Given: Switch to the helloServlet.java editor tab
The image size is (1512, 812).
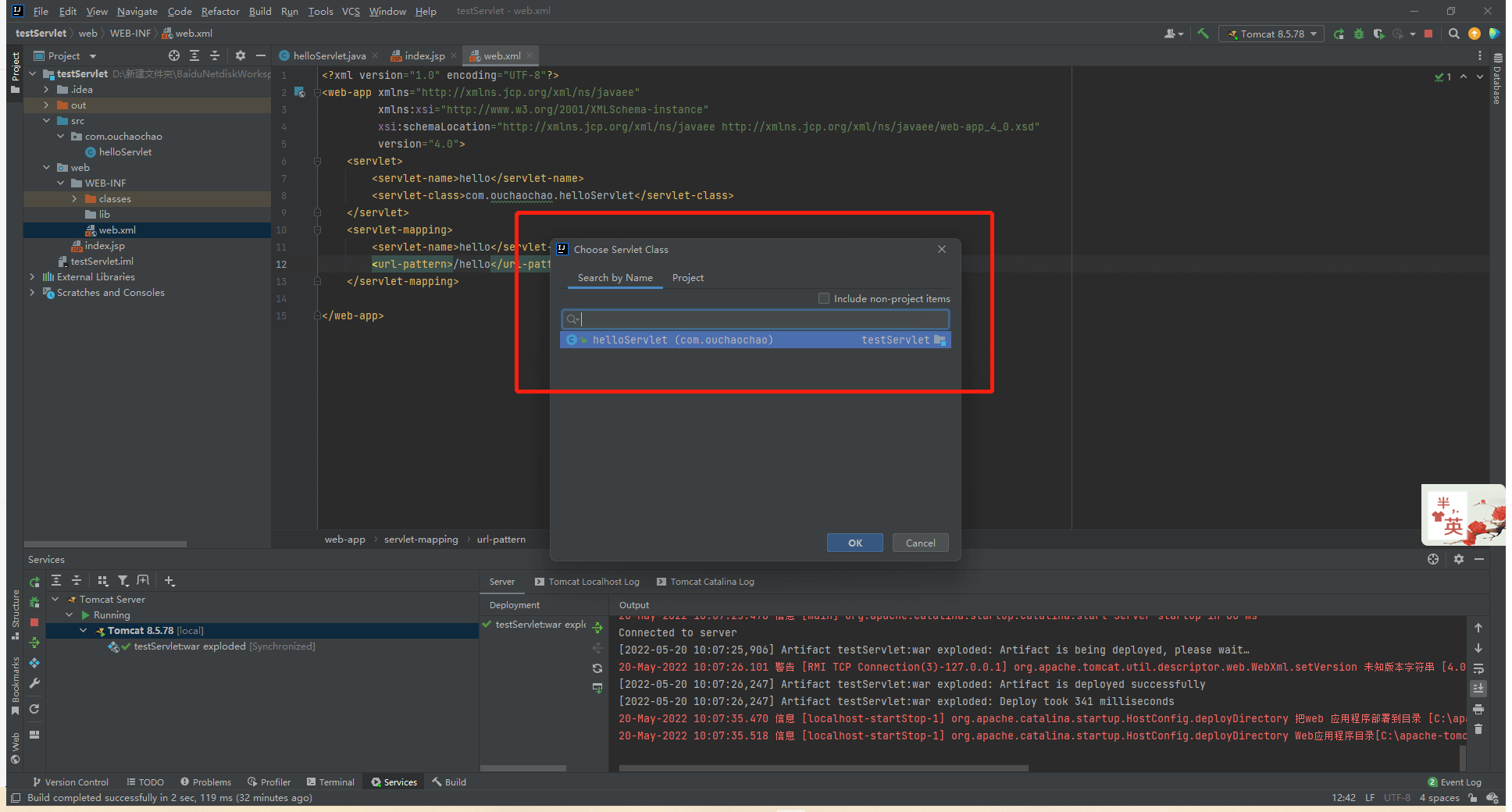Looking at the screenshot, I should [x=329, y=55].
